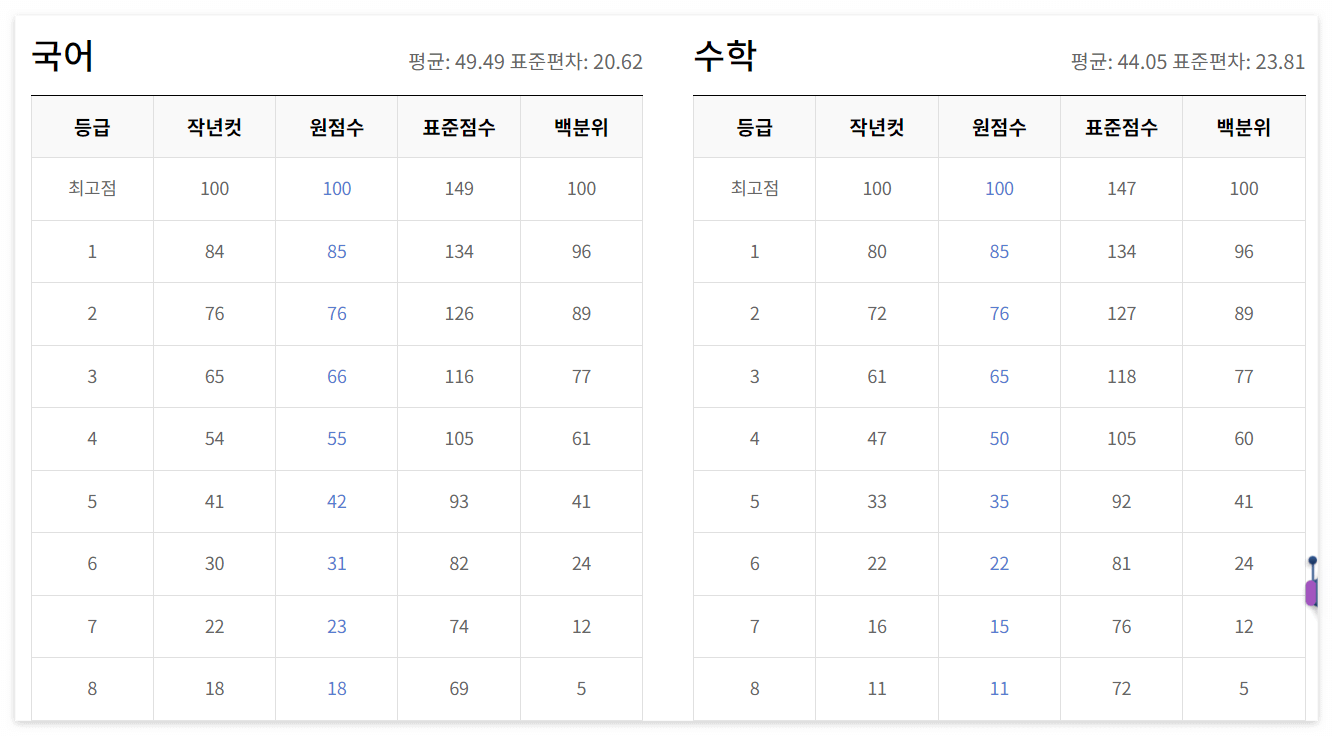Click the 표준점수 column header in the 수학 table

1121,126
